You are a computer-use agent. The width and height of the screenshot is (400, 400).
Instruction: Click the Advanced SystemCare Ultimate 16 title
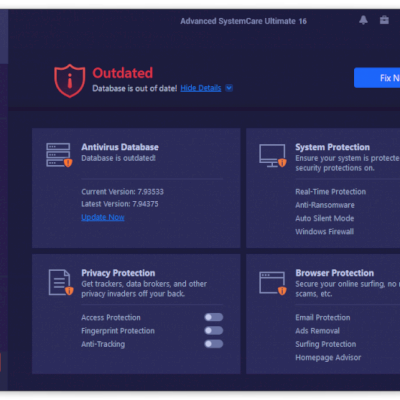(244, 21)
